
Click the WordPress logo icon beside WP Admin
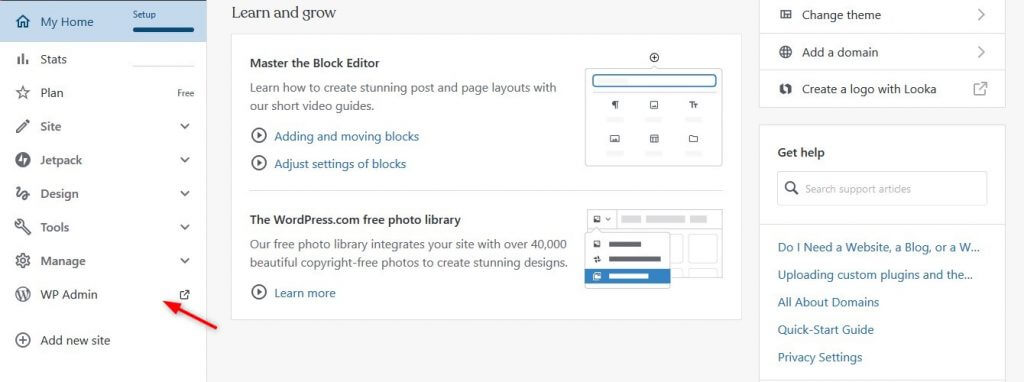coord(23,294)
